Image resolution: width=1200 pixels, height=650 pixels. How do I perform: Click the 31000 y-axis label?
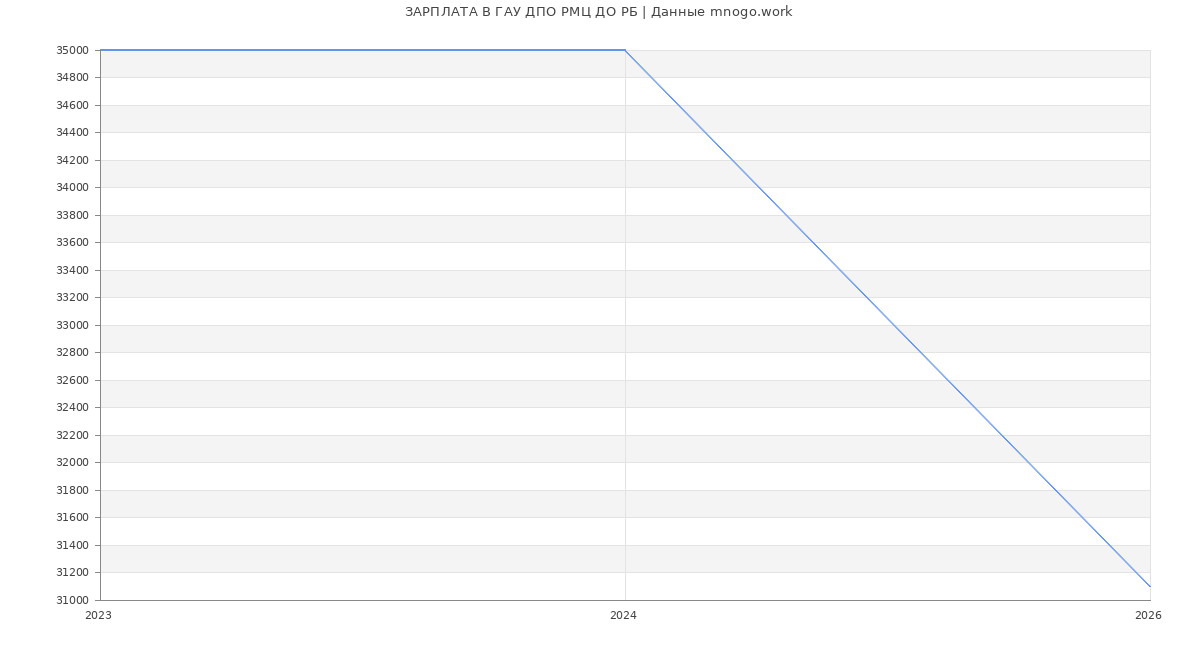coord(72,600)
